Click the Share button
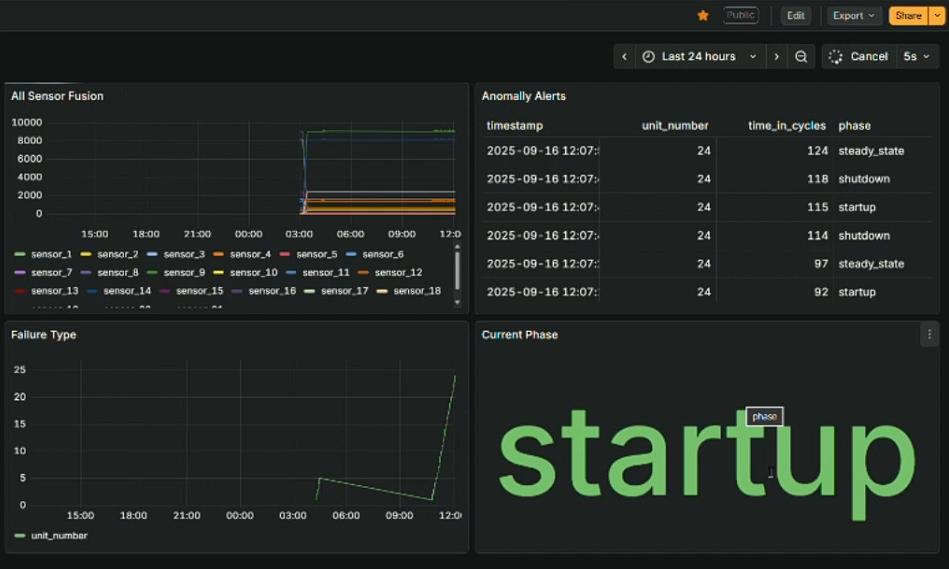Screen dimensions: 949x569 click(x=908, y=16)
